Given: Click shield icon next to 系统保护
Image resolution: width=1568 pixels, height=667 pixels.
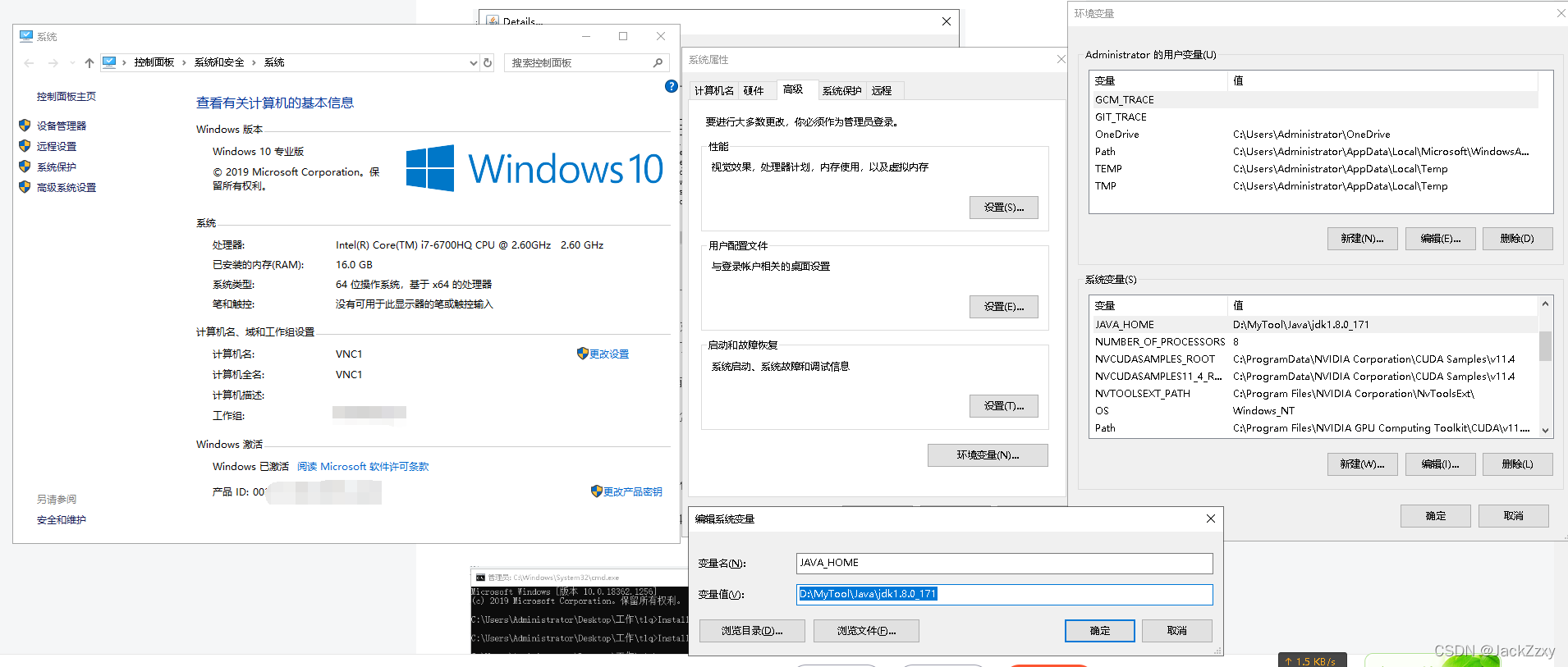Looking at the screenshot, I should tap(25, 167).
